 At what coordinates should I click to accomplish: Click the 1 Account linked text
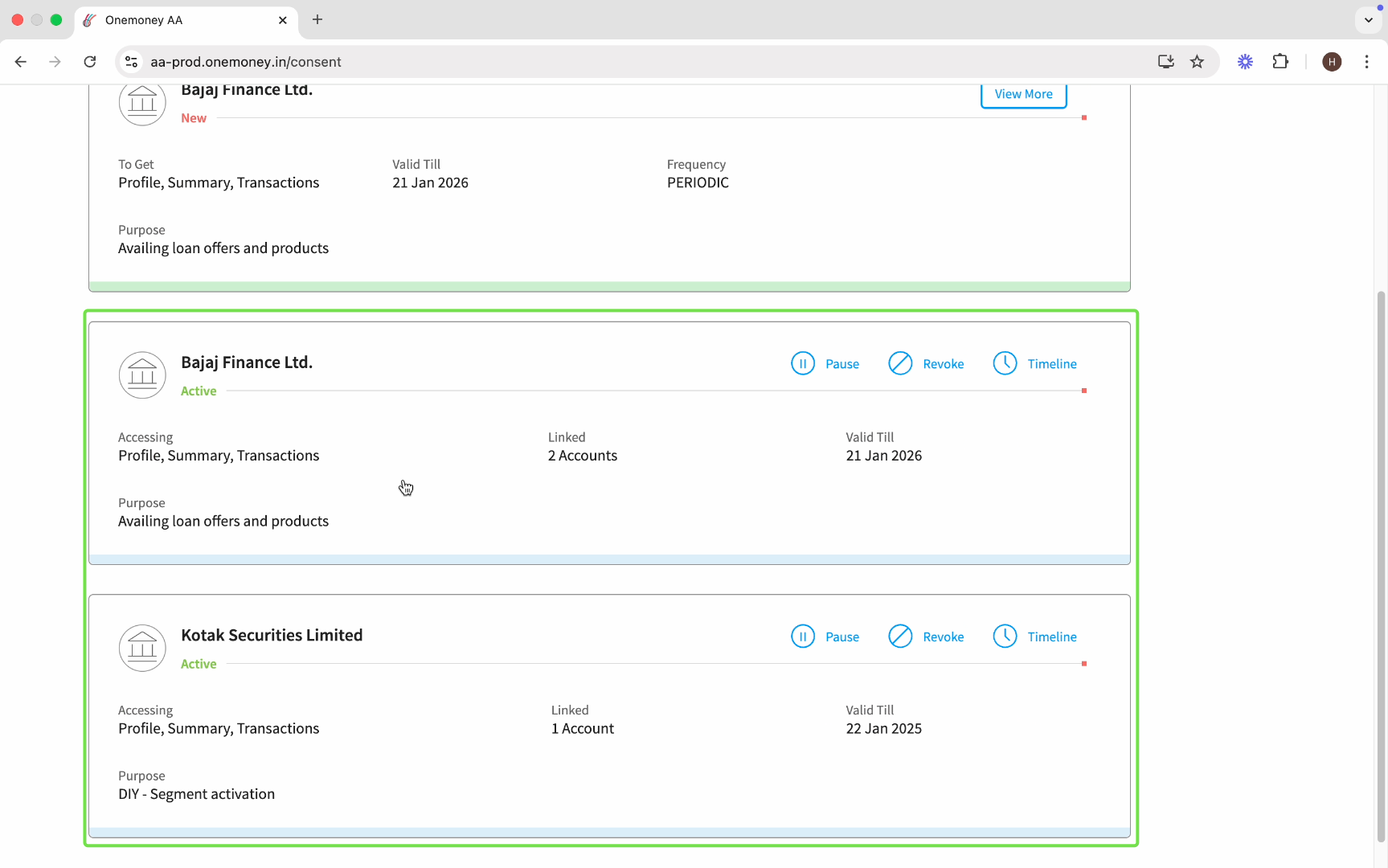point(583,729)
